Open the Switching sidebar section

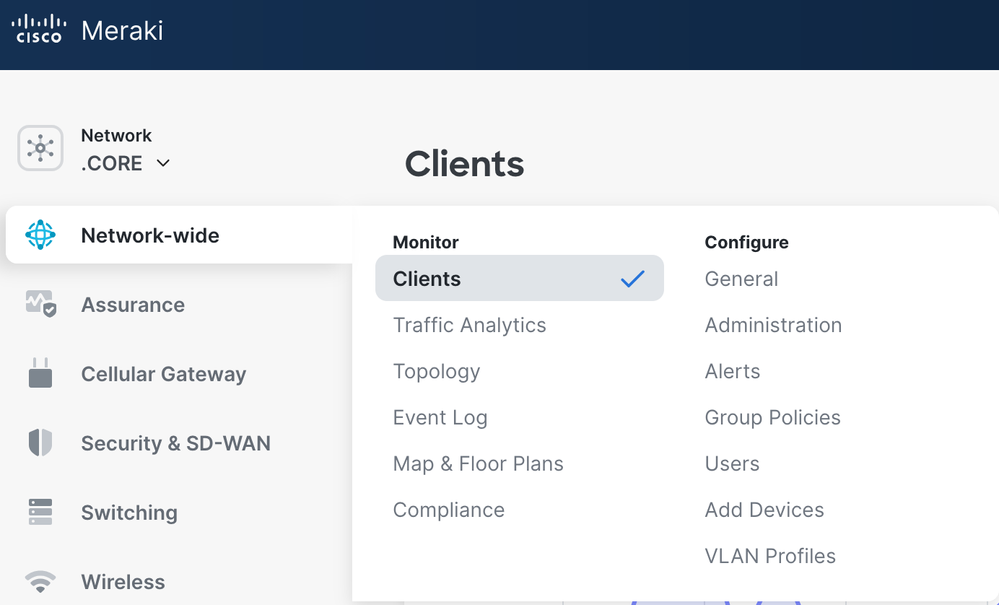click(129, 513)
